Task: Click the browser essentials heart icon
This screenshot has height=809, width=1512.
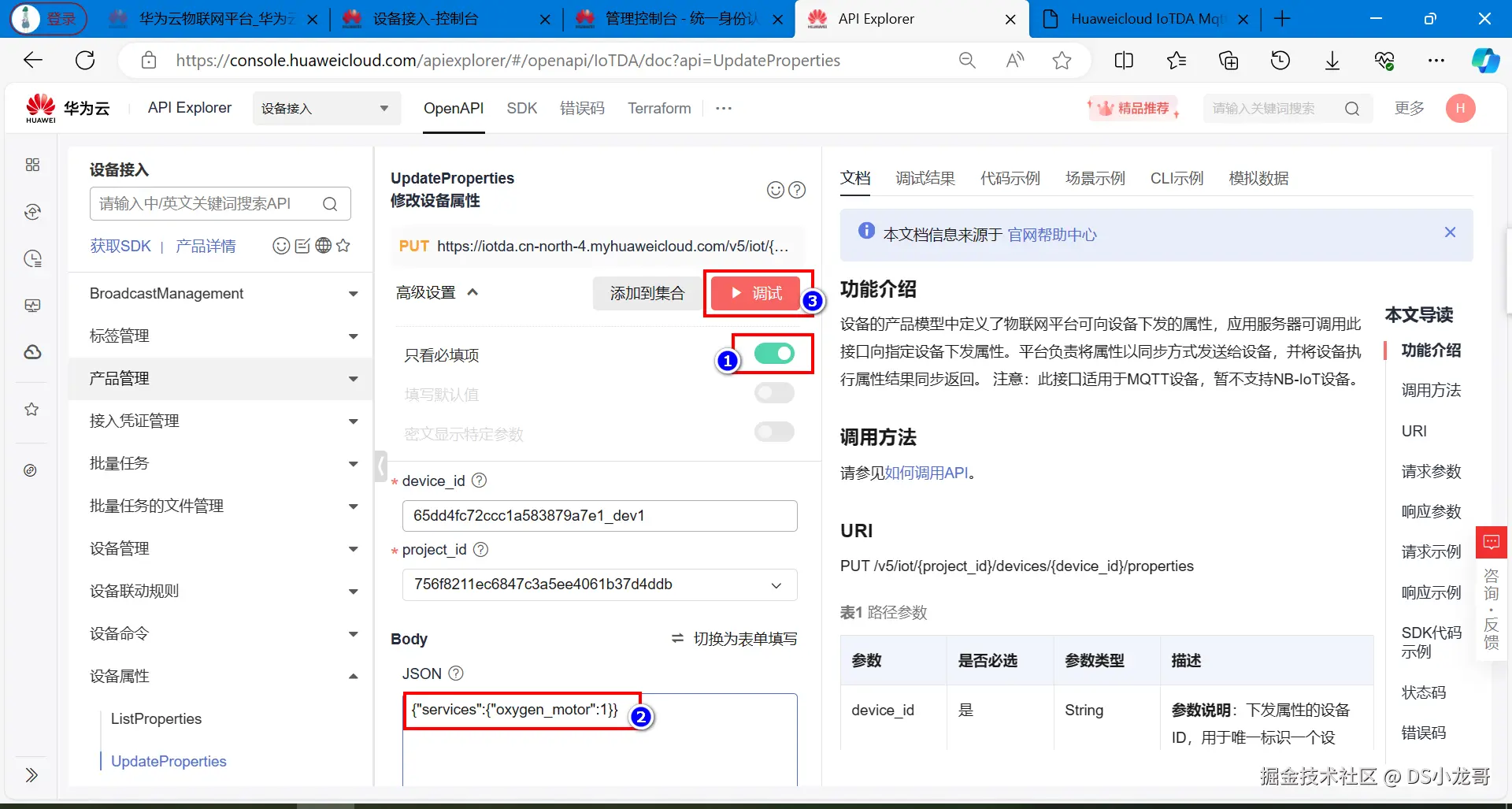Action: [1384, 60]
